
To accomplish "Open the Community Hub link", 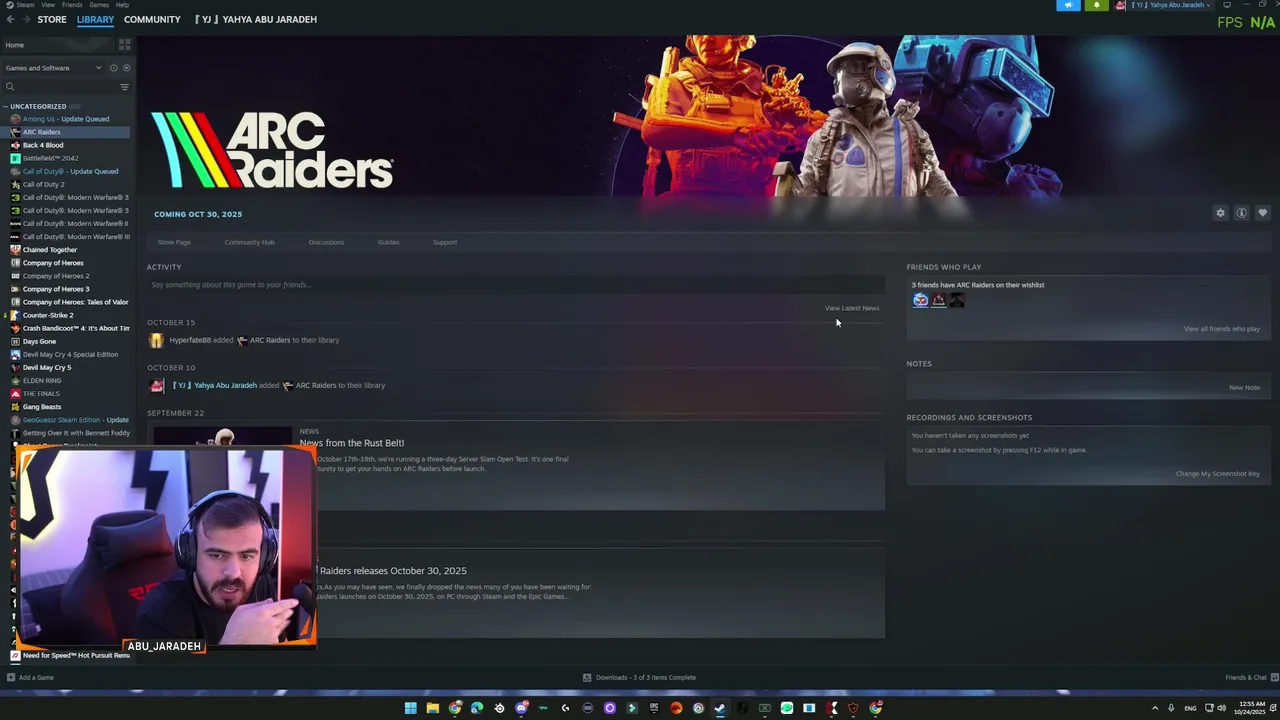I will pyautogui.click(x=249, y=242).
